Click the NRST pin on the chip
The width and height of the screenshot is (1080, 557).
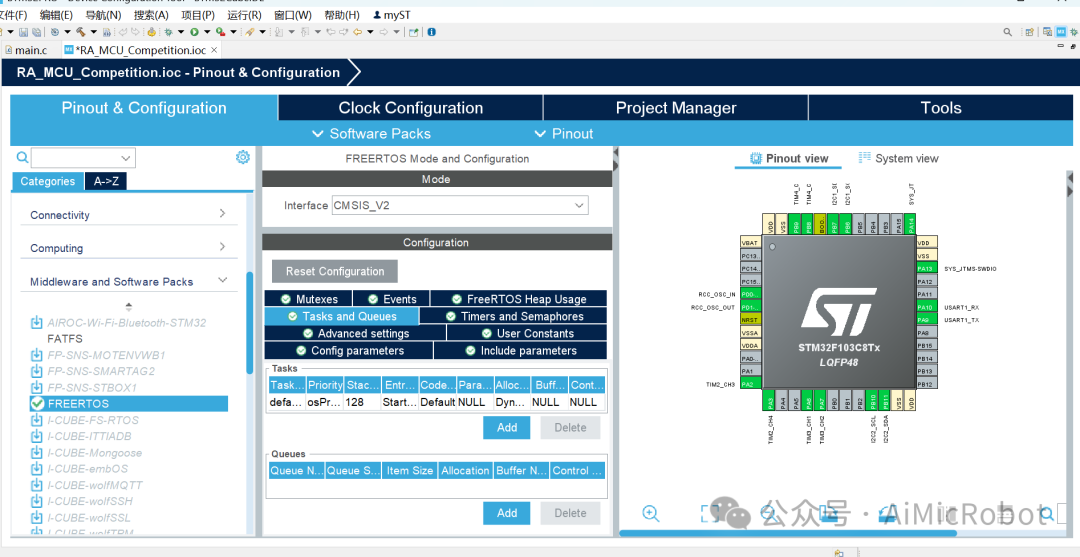point(750,320)
